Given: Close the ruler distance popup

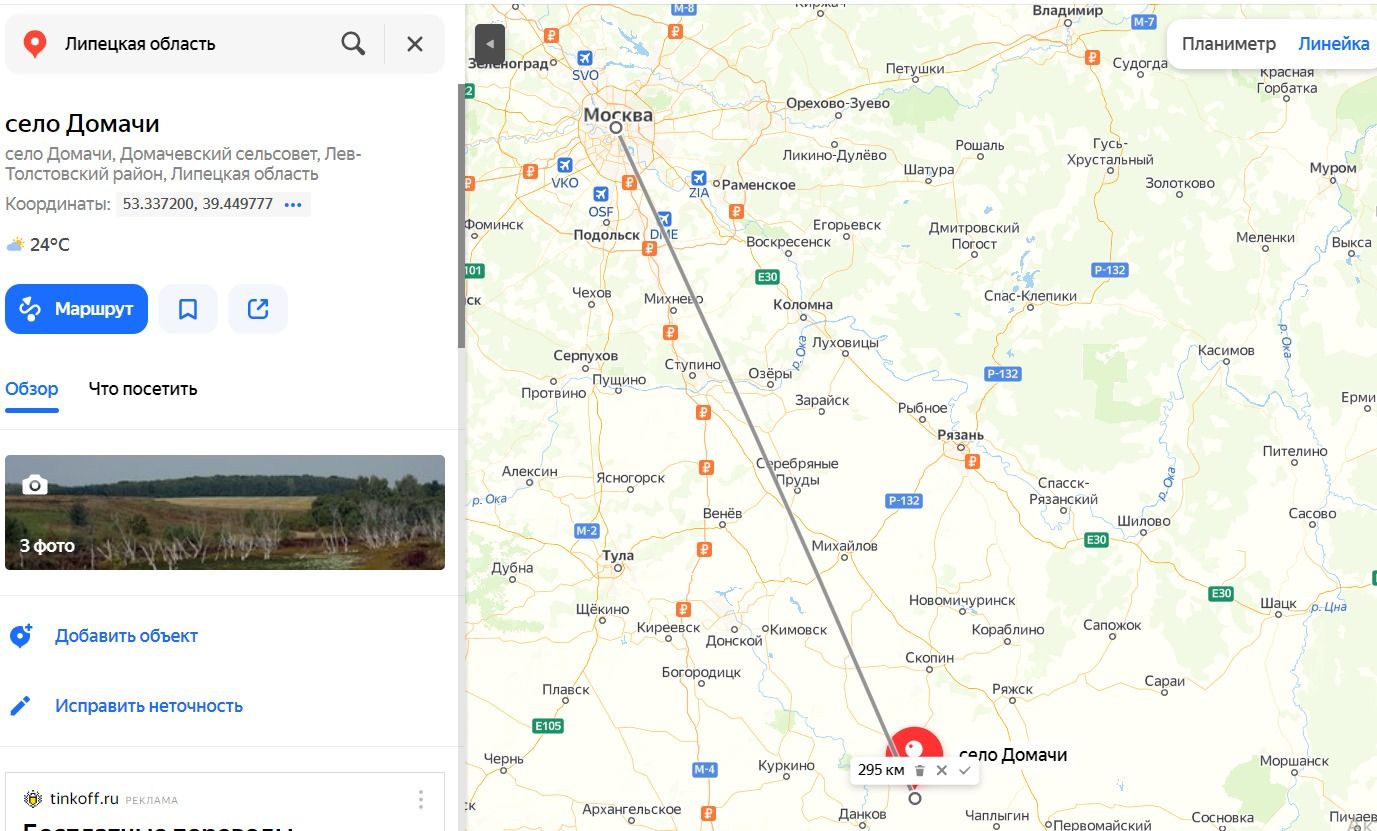Looking at the screenshot, I should (942, 770).
